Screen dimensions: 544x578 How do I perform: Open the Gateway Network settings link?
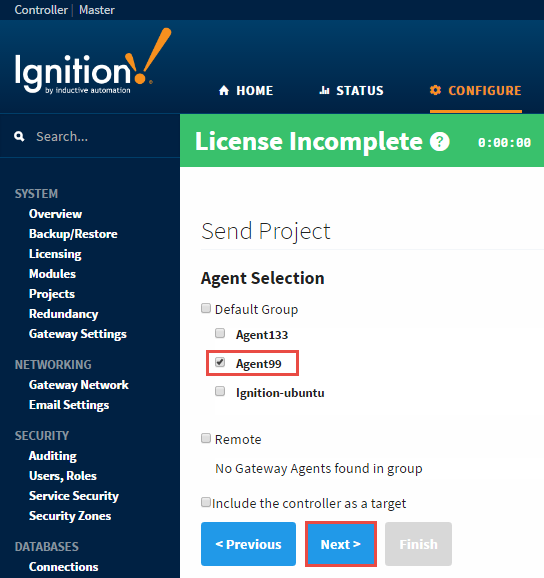pos(79,385)
